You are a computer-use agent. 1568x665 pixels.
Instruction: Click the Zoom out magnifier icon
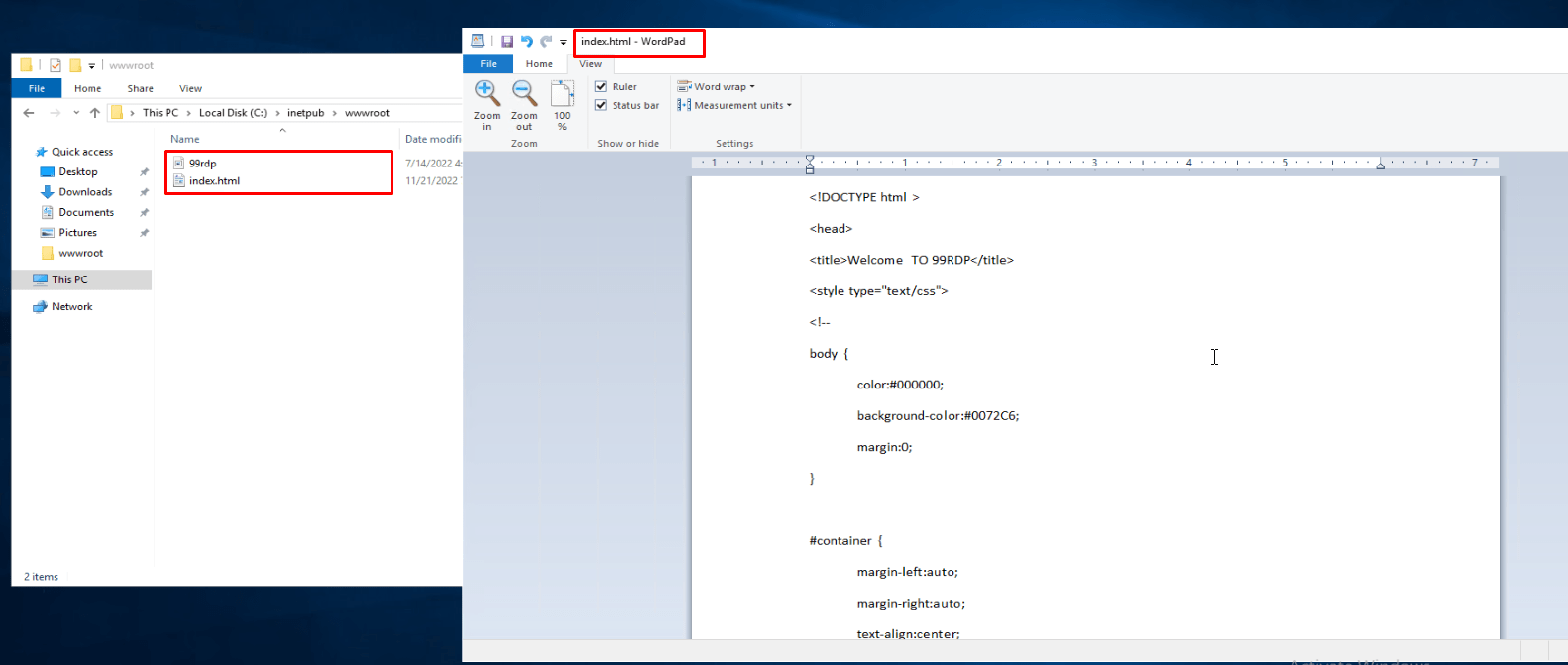pyautogui.click(x=524, y=95)
